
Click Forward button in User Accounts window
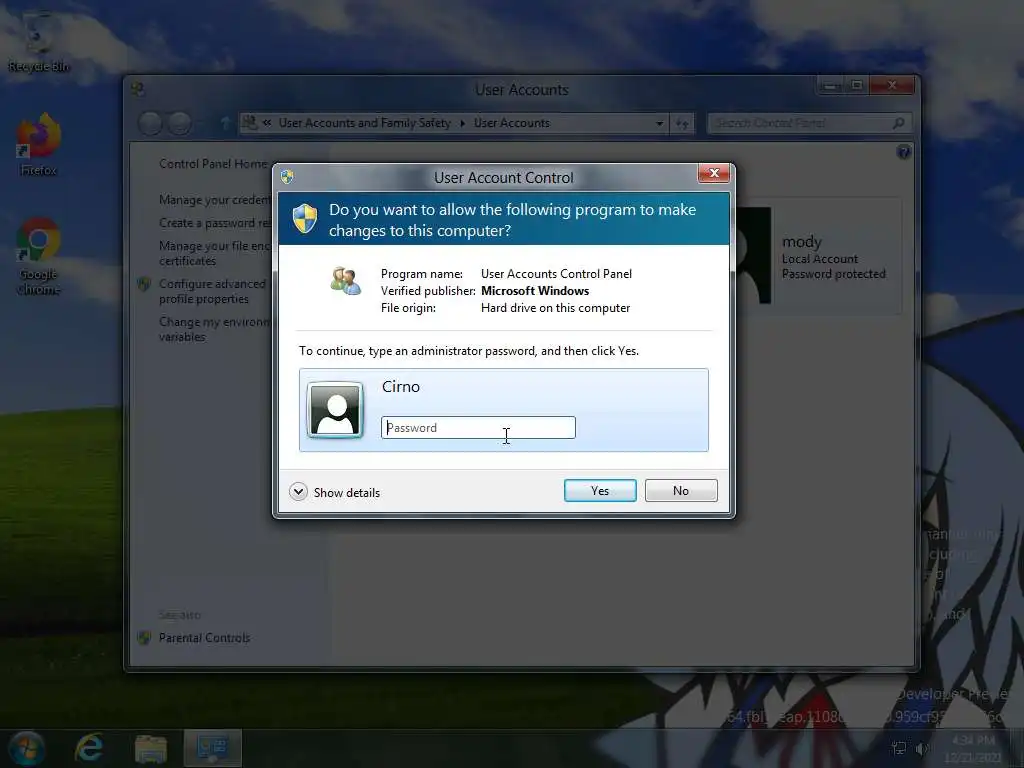(180, 123)
